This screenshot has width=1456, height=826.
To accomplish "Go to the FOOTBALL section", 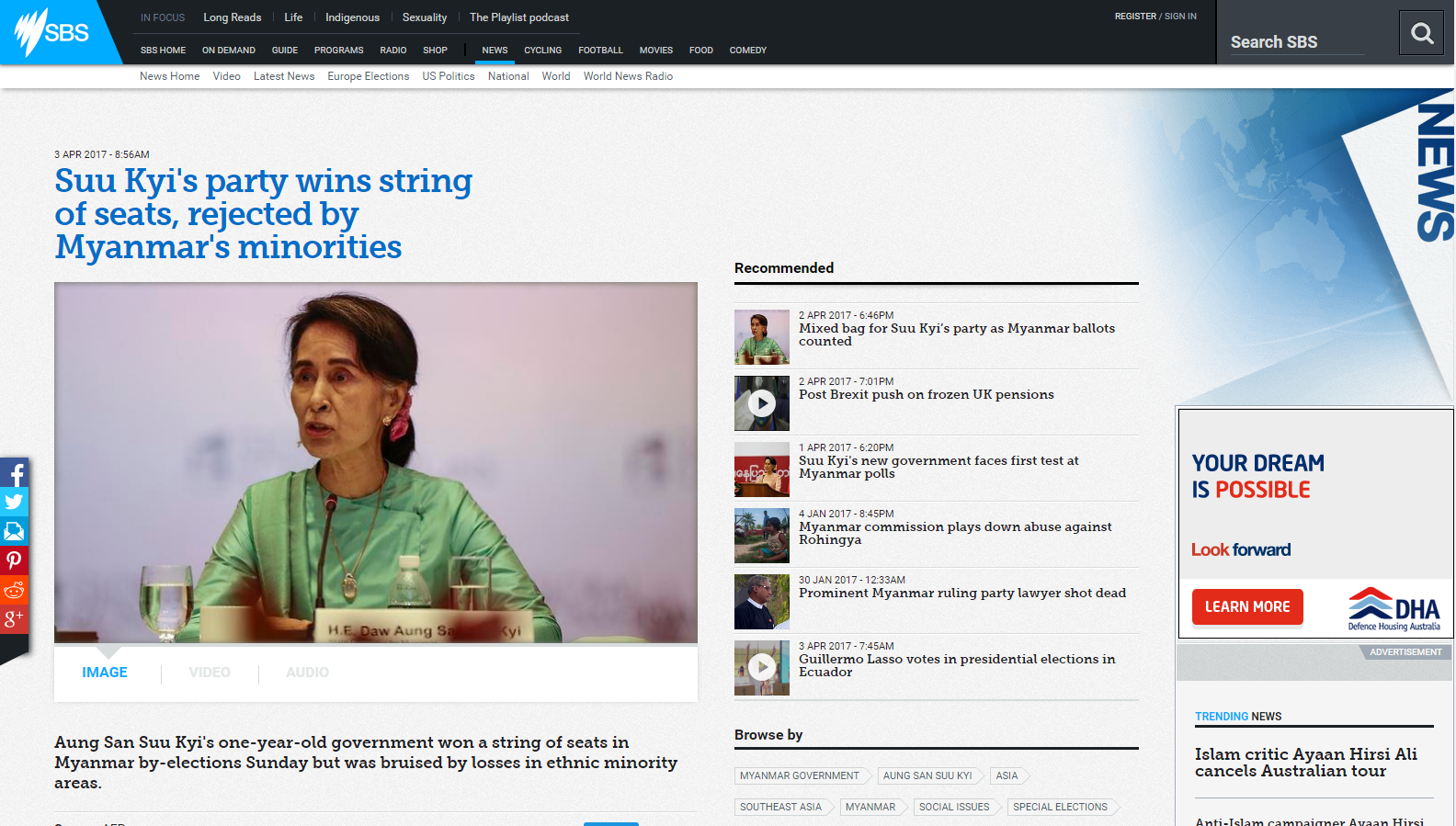I will click(600, 51).
